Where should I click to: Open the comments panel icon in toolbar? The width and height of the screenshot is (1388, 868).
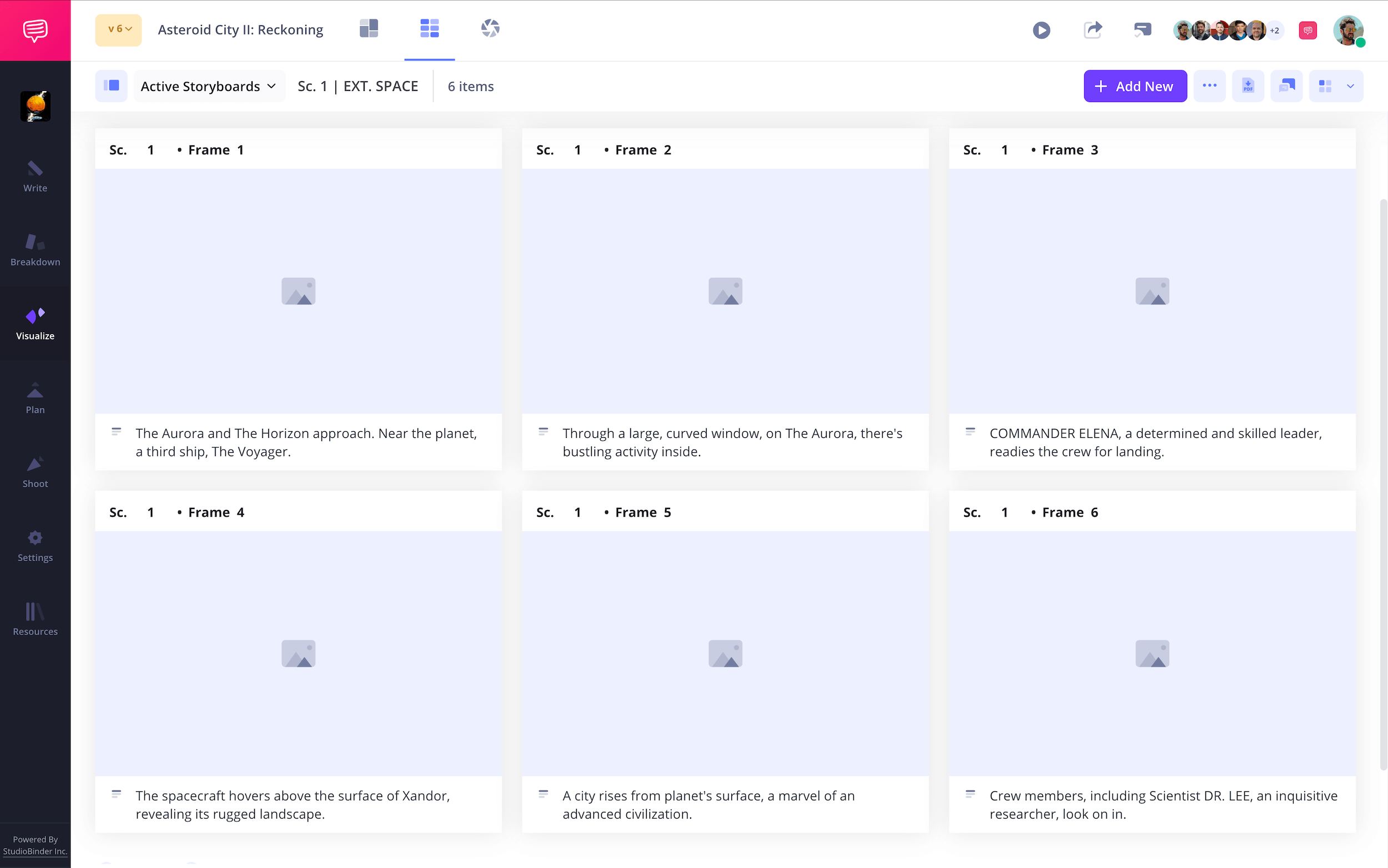click(1286, 86)
